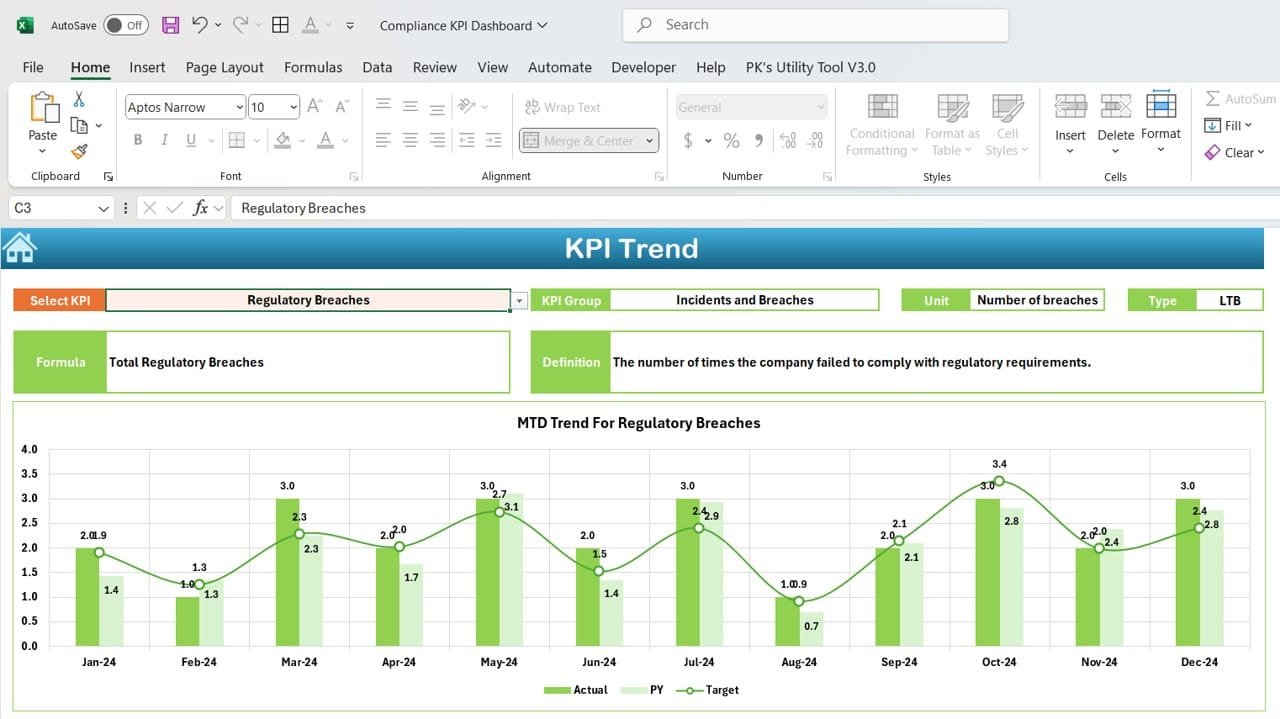The image size is (1280, 719).
Task: Click the Clear button
Action: pyautogui.click(x=1234, y=152)
